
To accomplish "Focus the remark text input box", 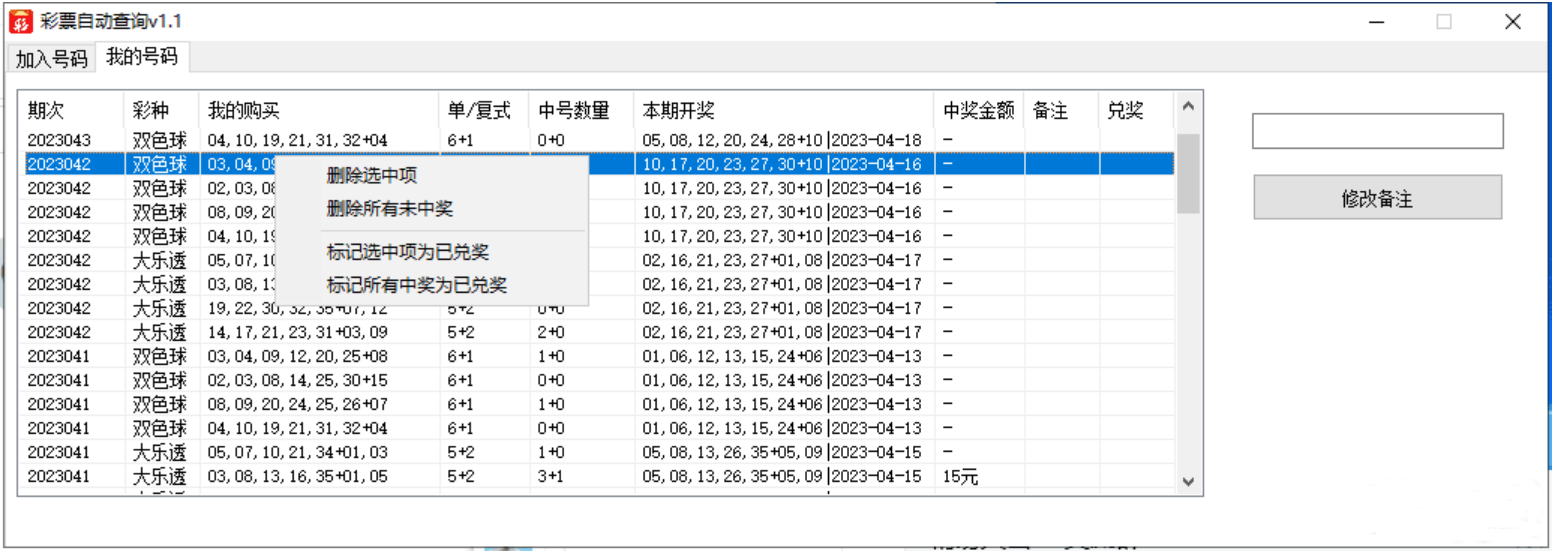I will 1377,131.
